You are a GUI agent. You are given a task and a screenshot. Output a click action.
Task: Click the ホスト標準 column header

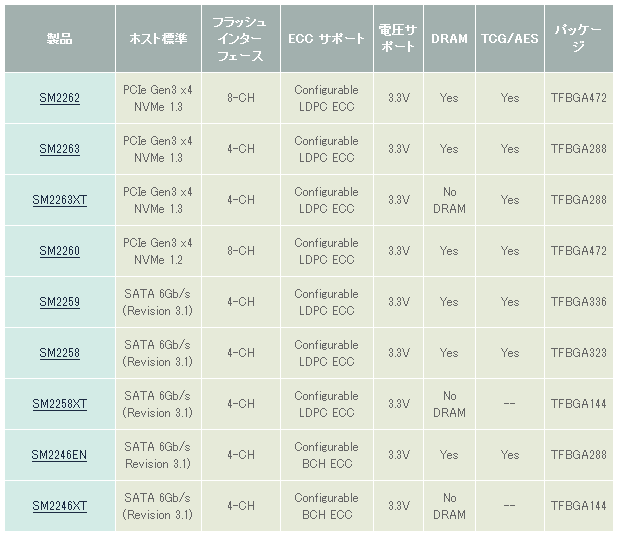157,39
